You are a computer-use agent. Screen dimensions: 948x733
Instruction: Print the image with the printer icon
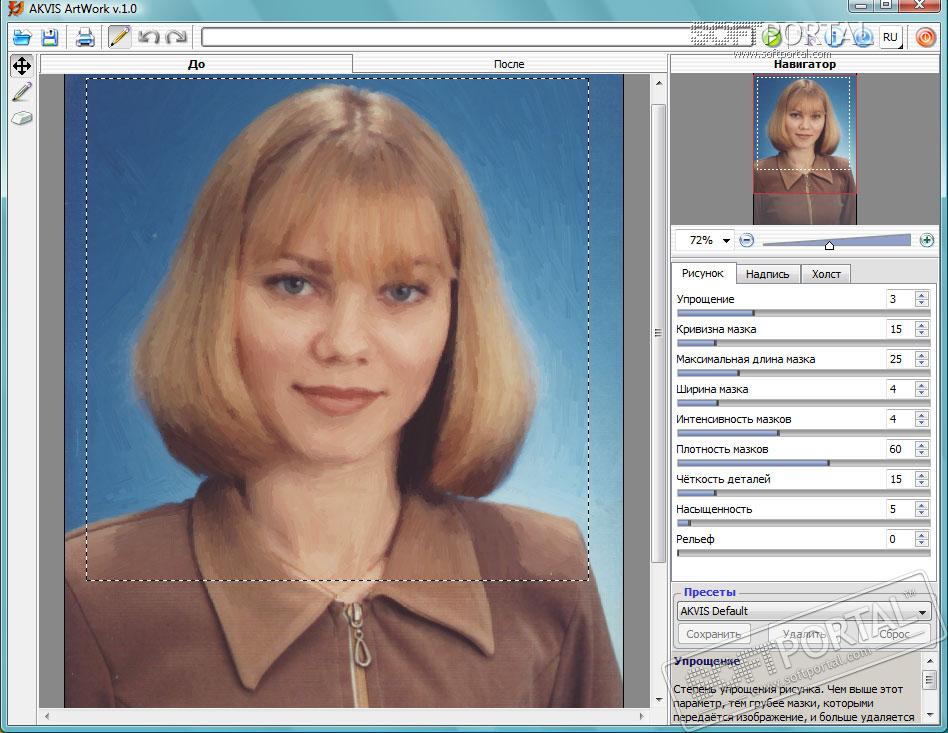pos(85,37)
